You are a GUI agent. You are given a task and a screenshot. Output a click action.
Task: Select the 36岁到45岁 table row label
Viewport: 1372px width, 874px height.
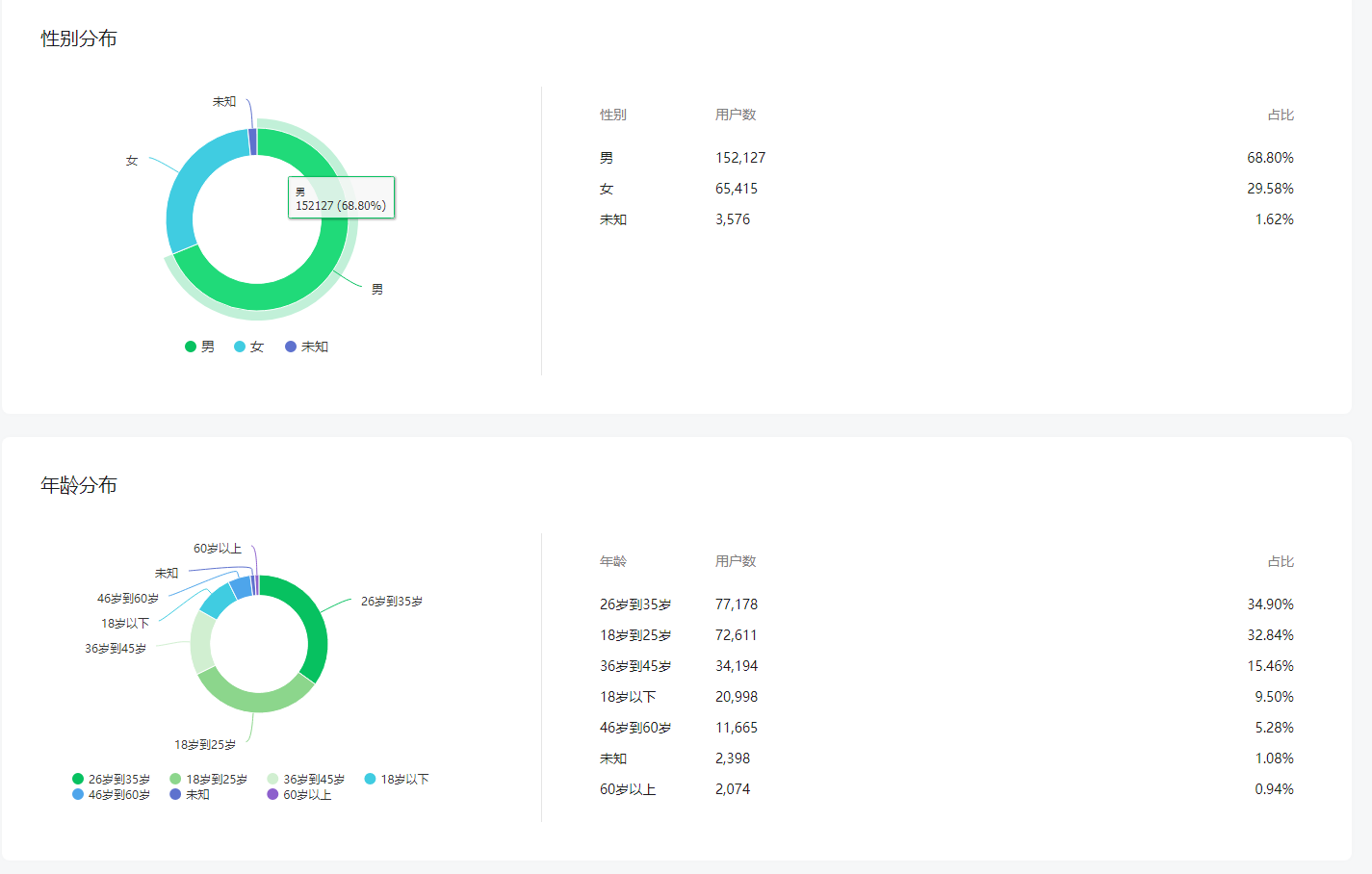click(x=635, y=666)
